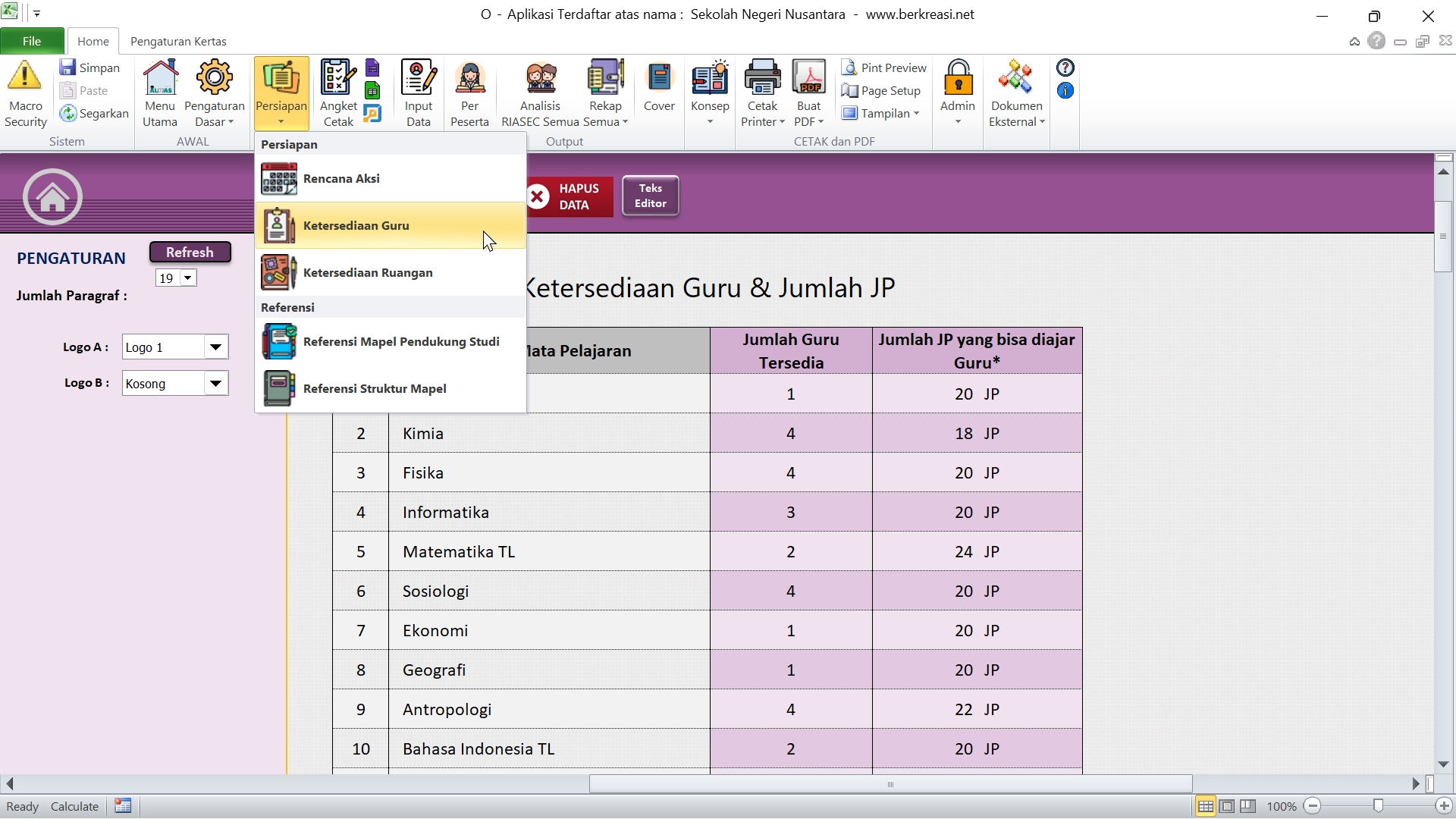The width and height of the screenshot is (1456, 819).
Task: Switch to Page Layout view in status bar
Action: click(1226, 806)
